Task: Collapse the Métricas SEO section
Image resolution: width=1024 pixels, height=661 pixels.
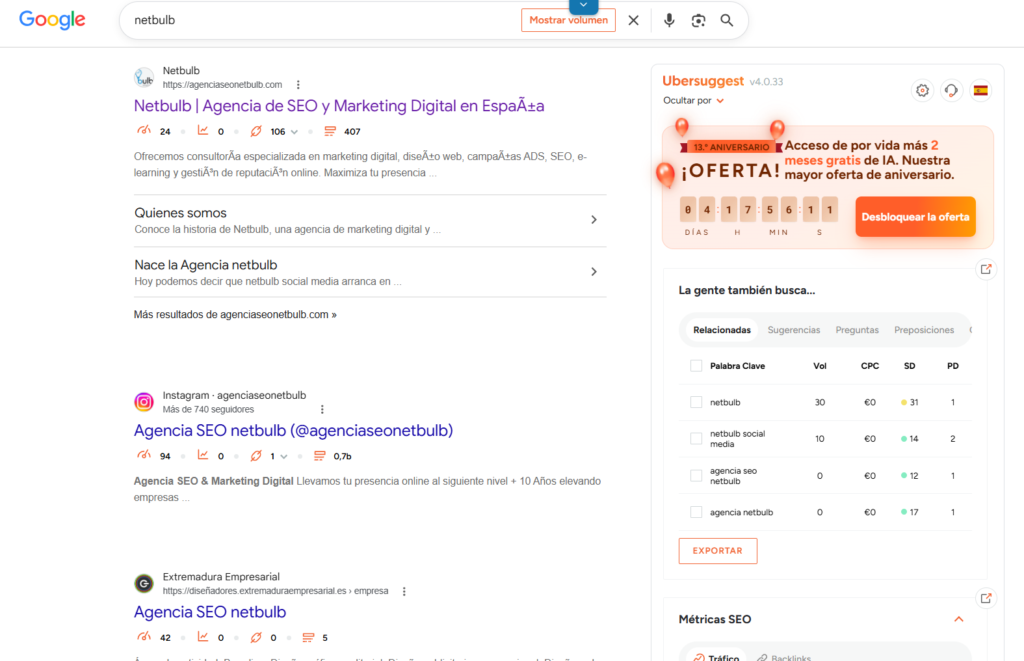Action: pyautogui.click(x=958, y=619)
